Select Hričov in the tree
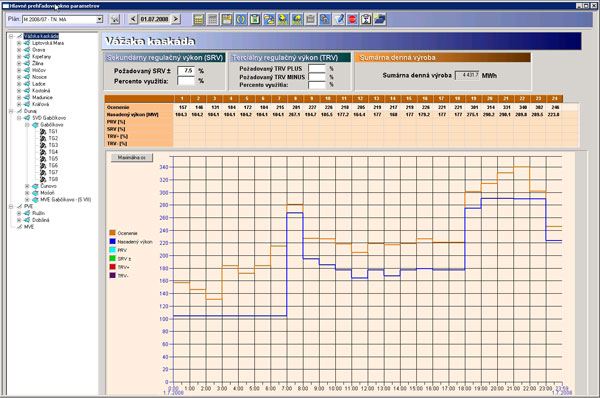This screenshot has width=600, height=398. tap(39, 70)
